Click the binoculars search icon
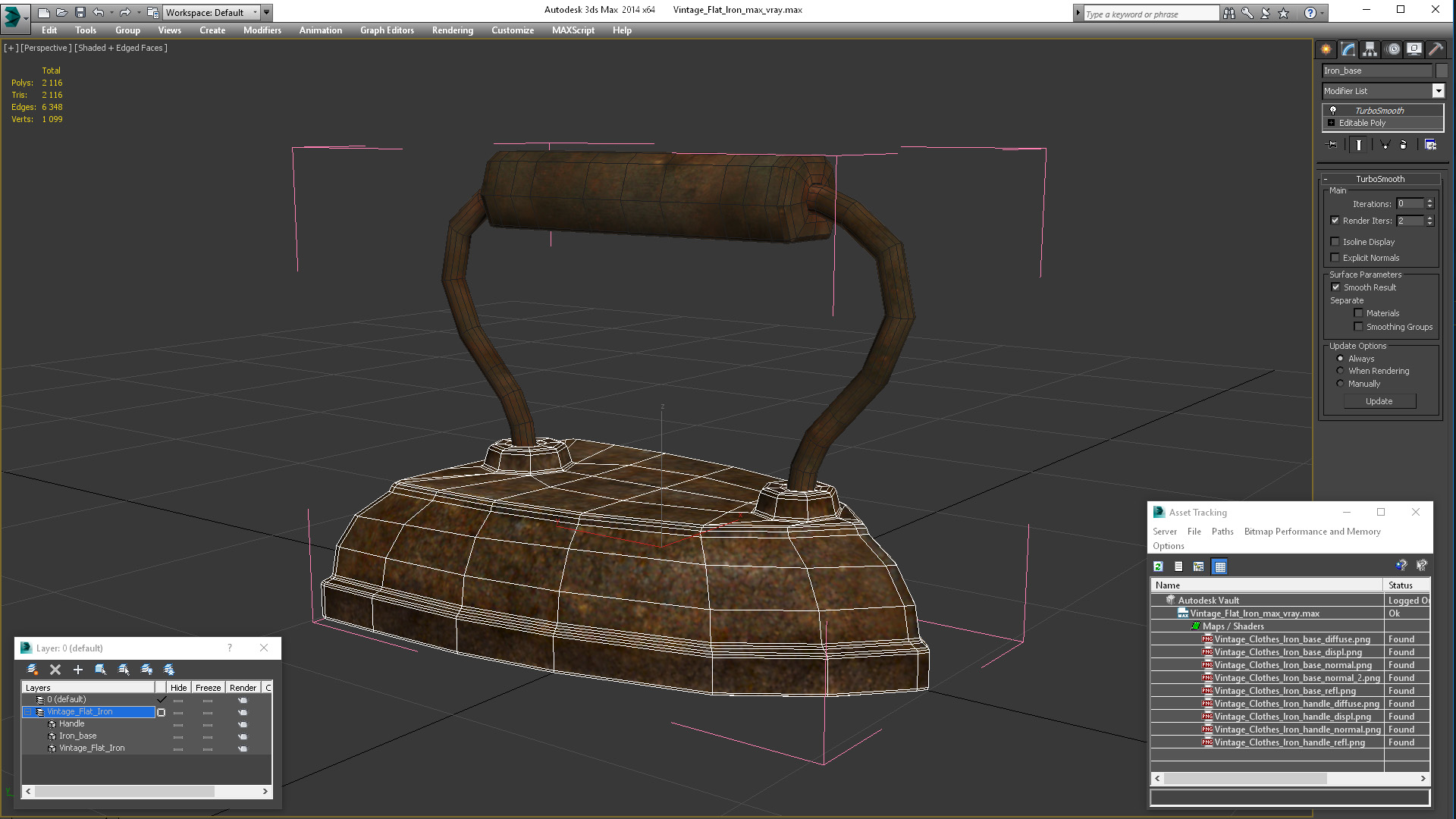The height and width of the screenshot is (819, 1456). pyautogui.click(x=1228, y=13)
